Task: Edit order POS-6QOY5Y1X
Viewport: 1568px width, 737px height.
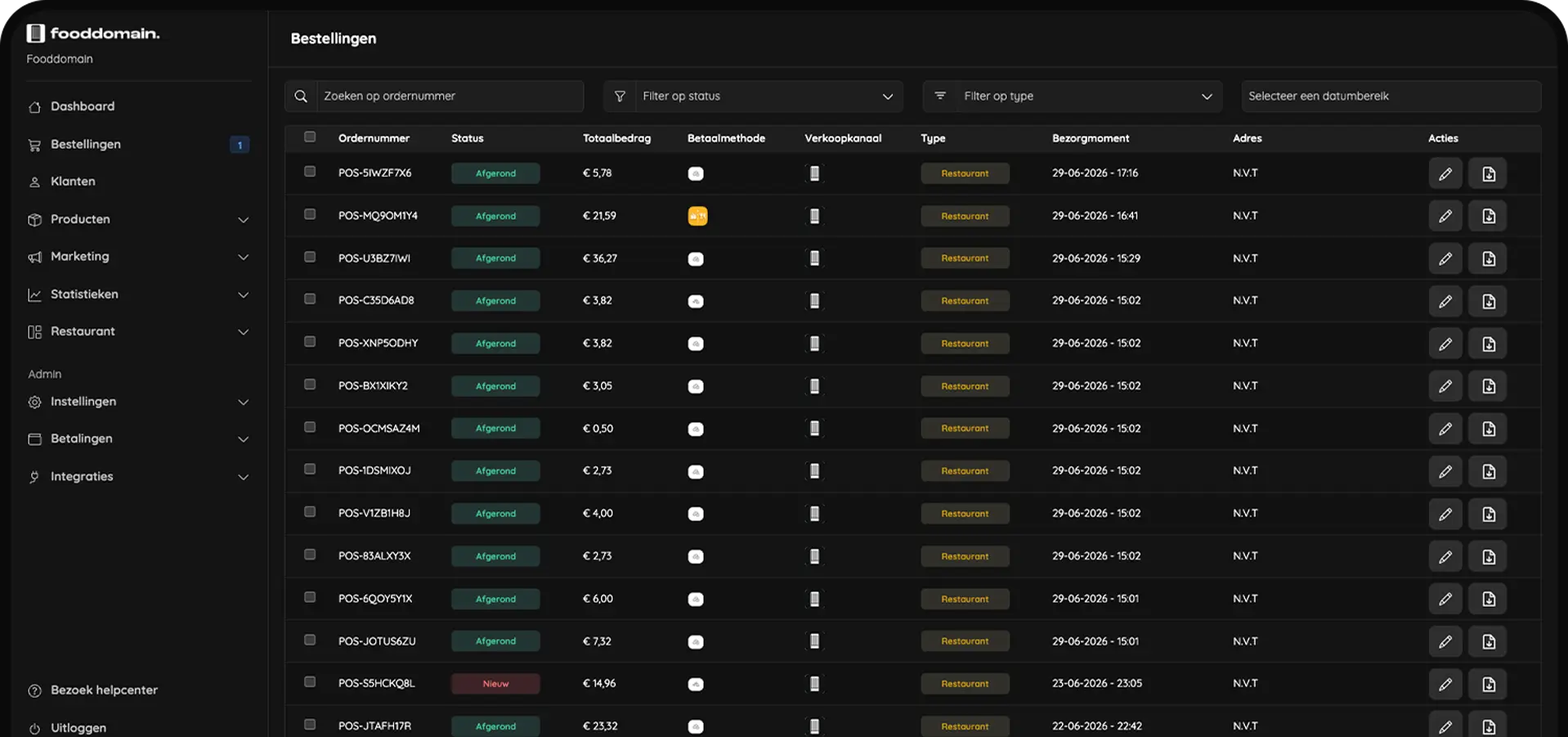Action: [1445, 599]
